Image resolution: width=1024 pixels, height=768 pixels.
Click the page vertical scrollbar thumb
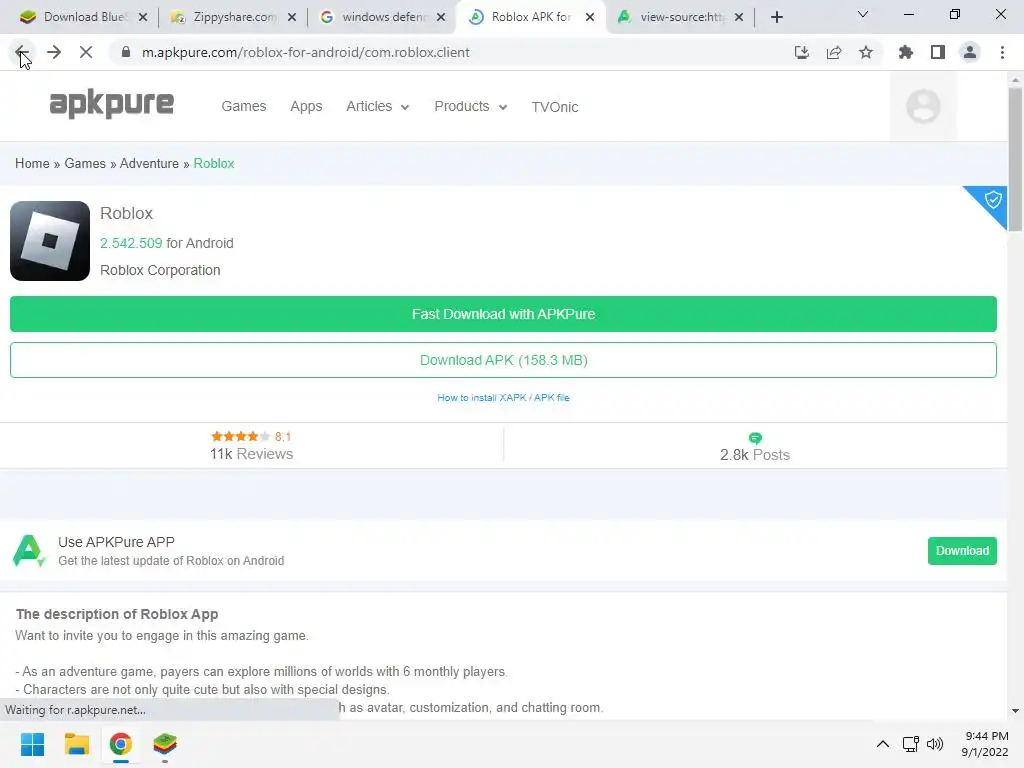point(1015,160)
